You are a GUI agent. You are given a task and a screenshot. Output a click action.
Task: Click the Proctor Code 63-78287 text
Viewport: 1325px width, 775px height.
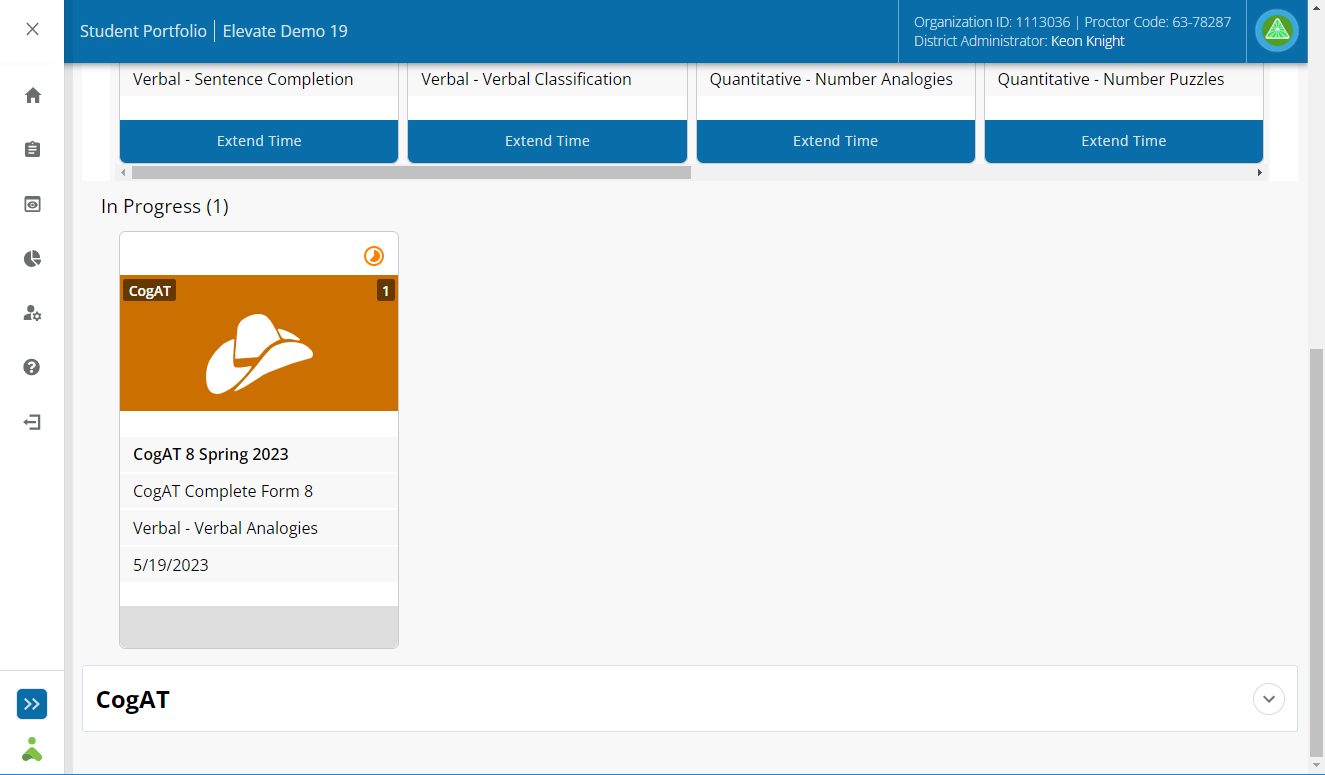click(x=1158, y=22)
